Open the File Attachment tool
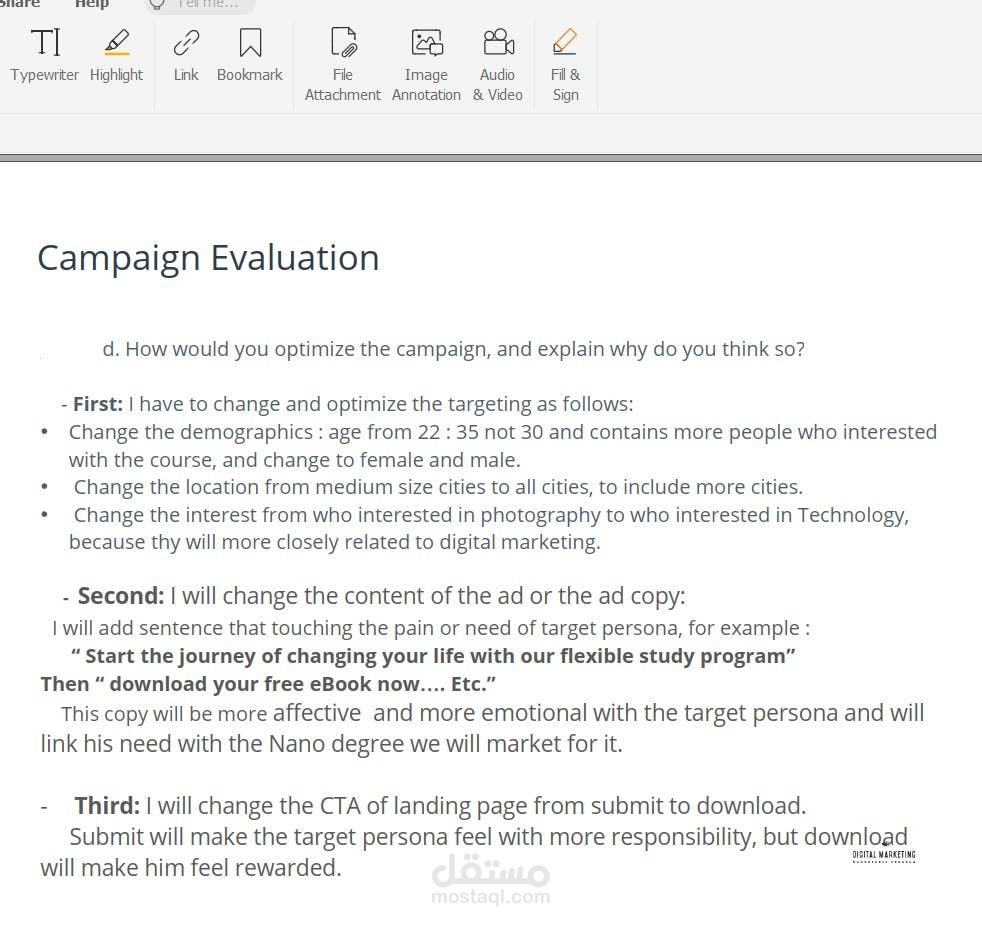 point(343,64)
